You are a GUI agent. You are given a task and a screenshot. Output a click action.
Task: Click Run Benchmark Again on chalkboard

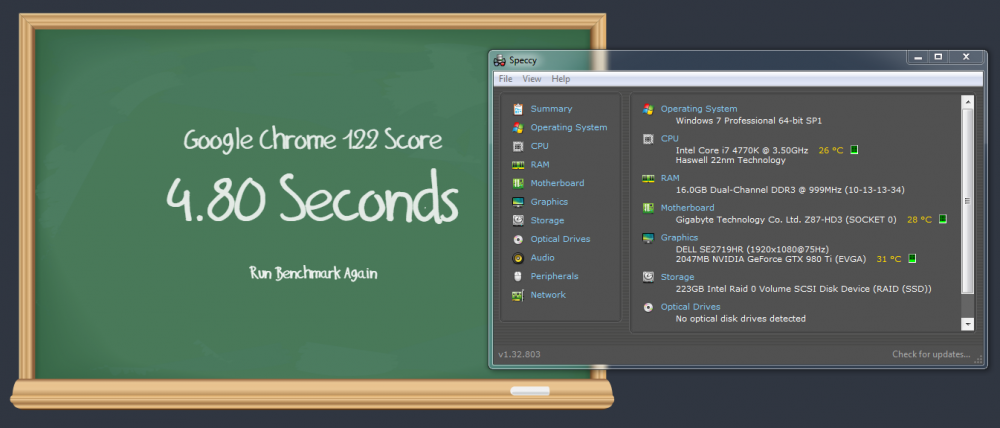(315, 272)
